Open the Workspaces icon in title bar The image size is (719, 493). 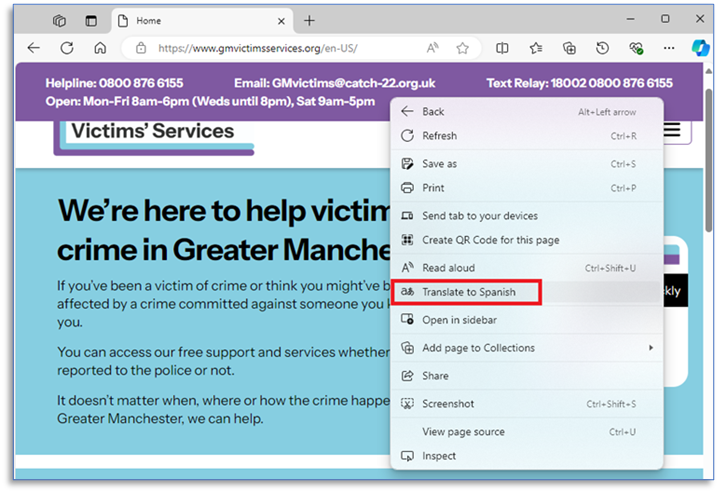click(x=59, y=21)
